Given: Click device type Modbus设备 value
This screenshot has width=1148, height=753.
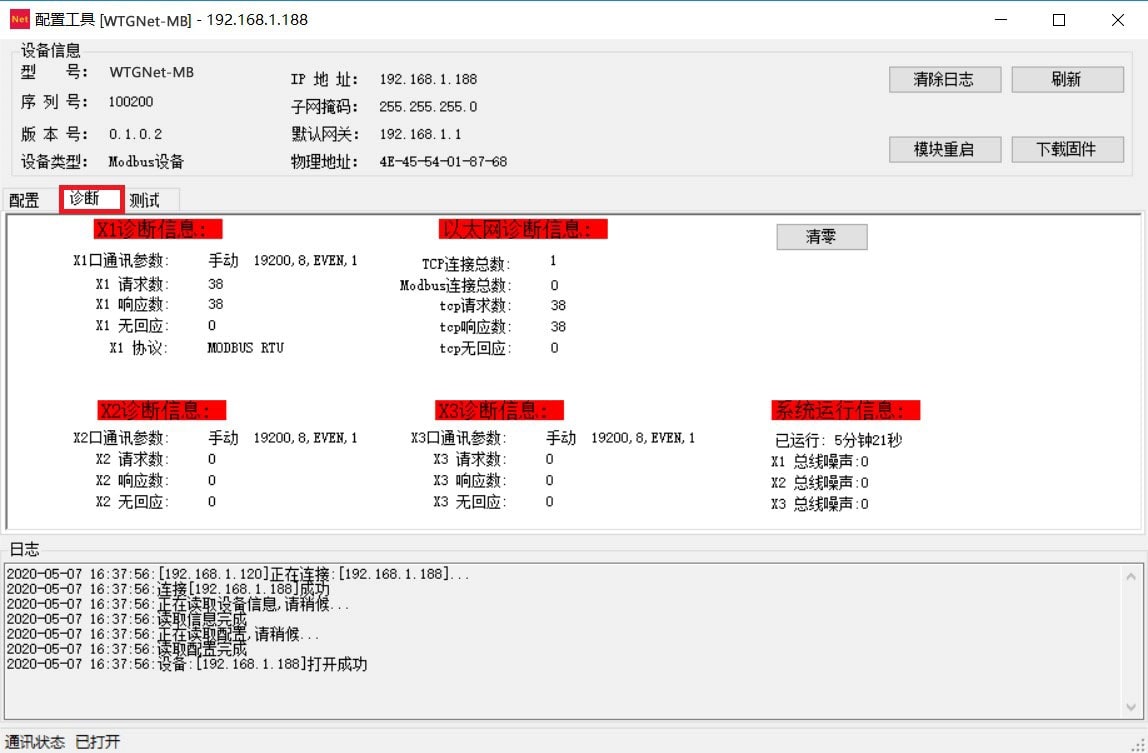Looking at the screenshot, I should click(x=146, y=162).
